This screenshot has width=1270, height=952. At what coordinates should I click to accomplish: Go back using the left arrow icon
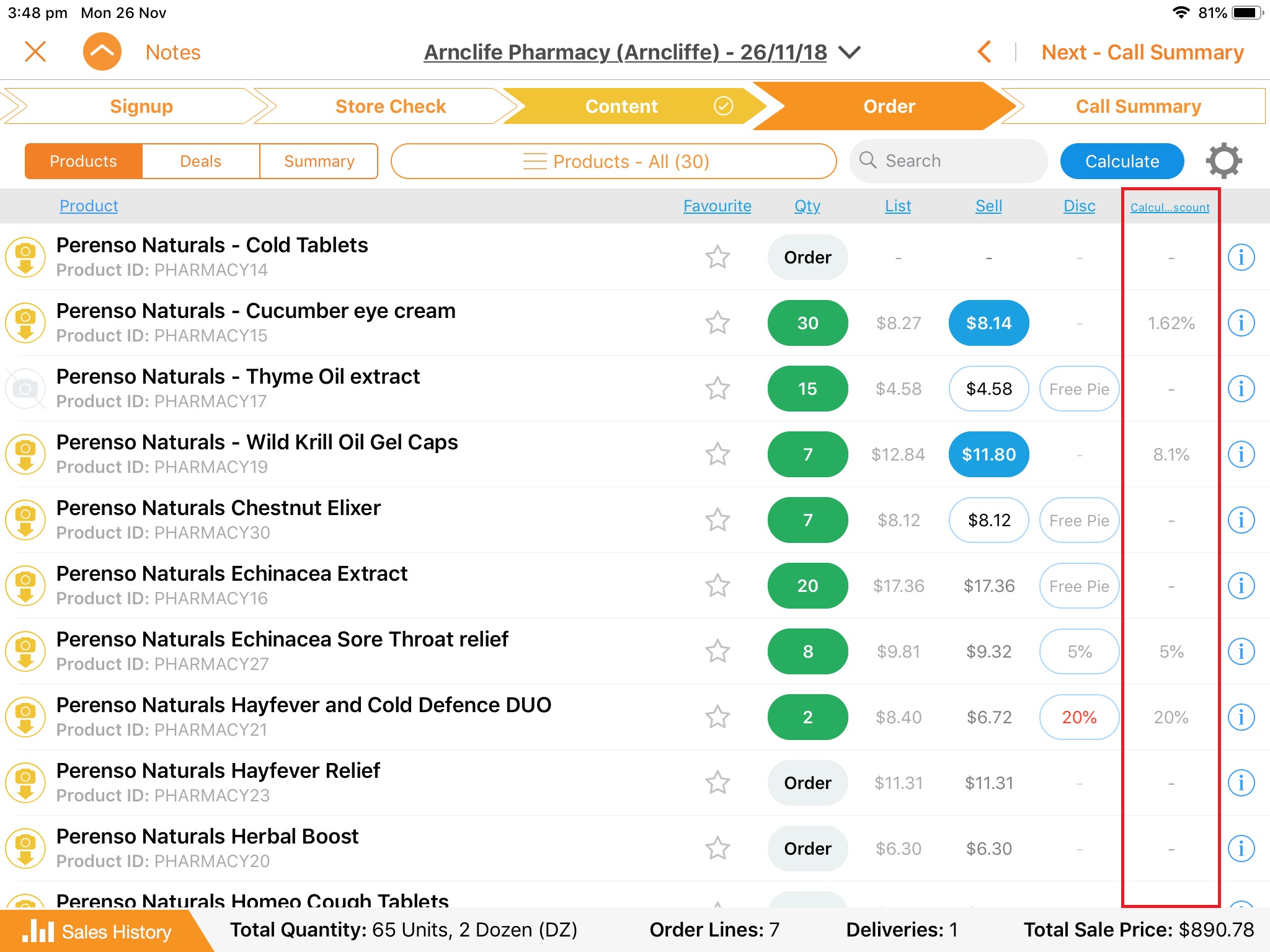click(x=984, y=52)
